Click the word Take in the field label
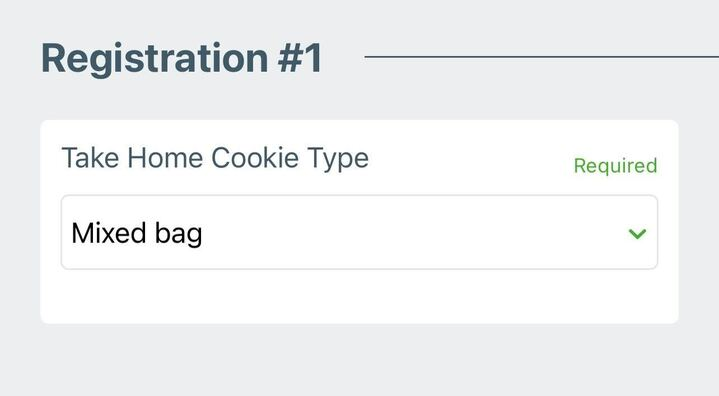 tap(90, 158)
